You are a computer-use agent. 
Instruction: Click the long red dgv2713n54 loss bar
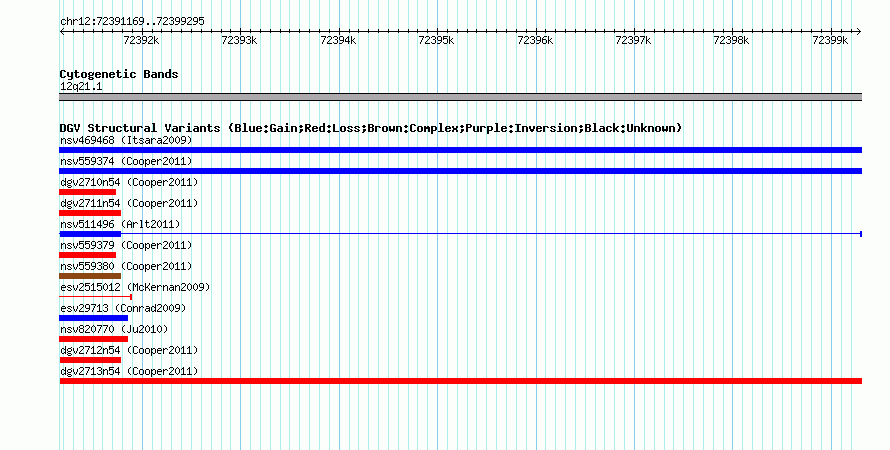460,381
